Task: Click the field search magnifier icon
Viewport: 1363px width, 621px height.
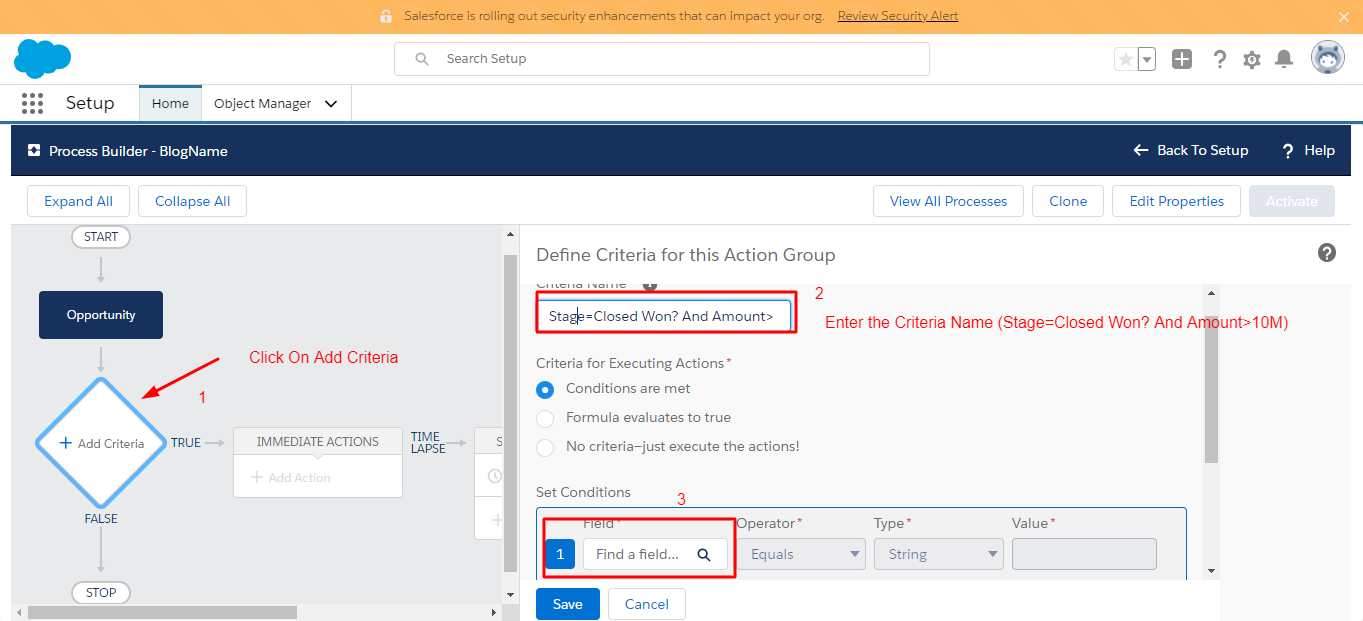Action: [x=704, y=554]
